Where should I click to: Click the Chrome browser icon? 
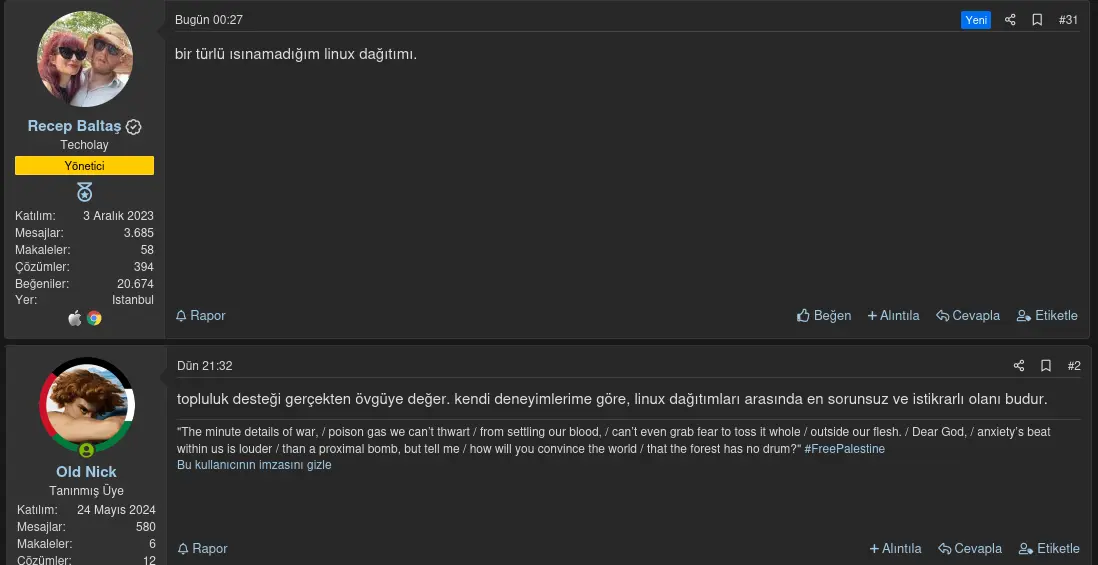pos(95,319)
